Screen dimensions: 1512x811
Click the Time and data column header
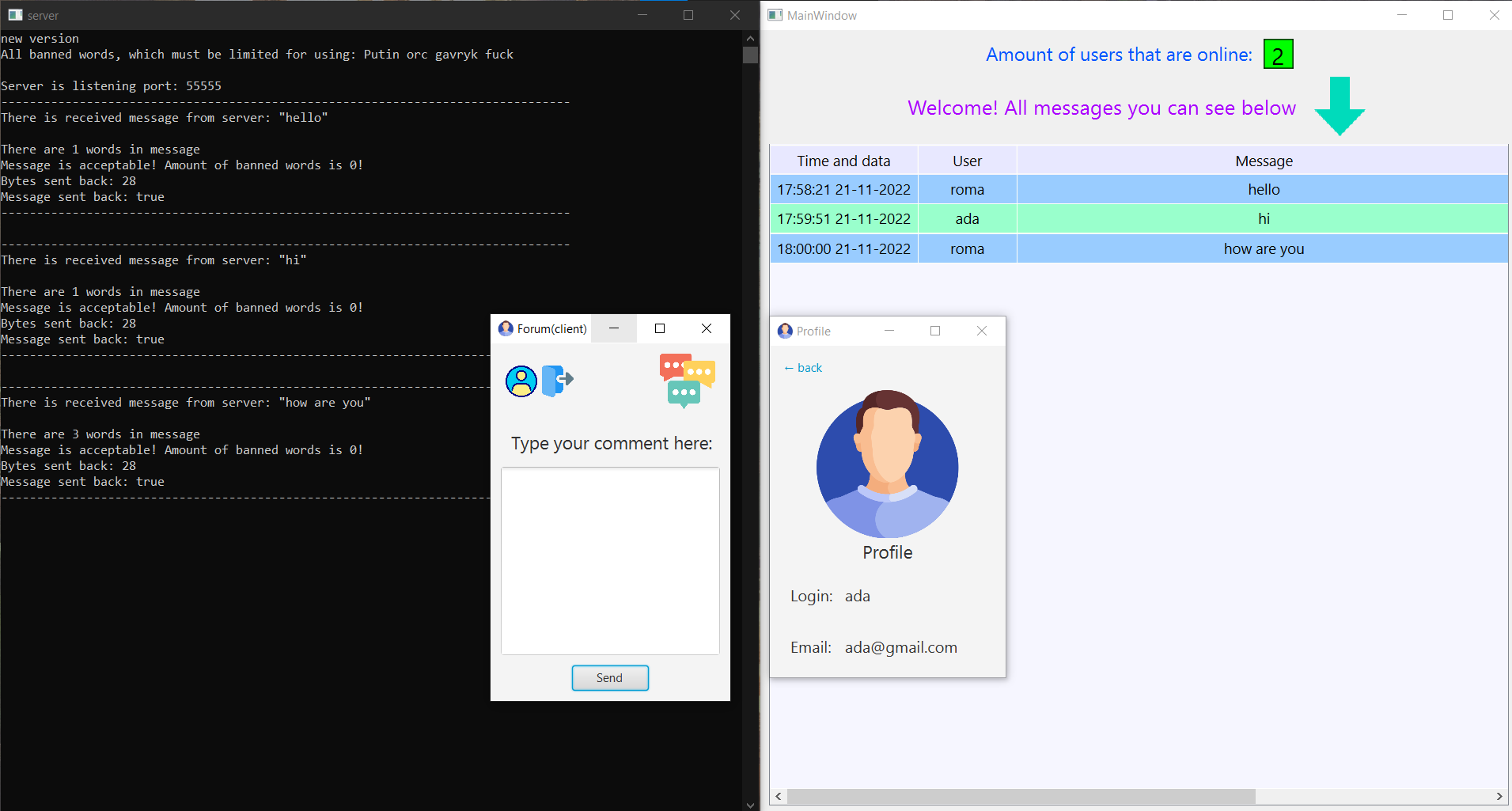click(x=843, y=161)
